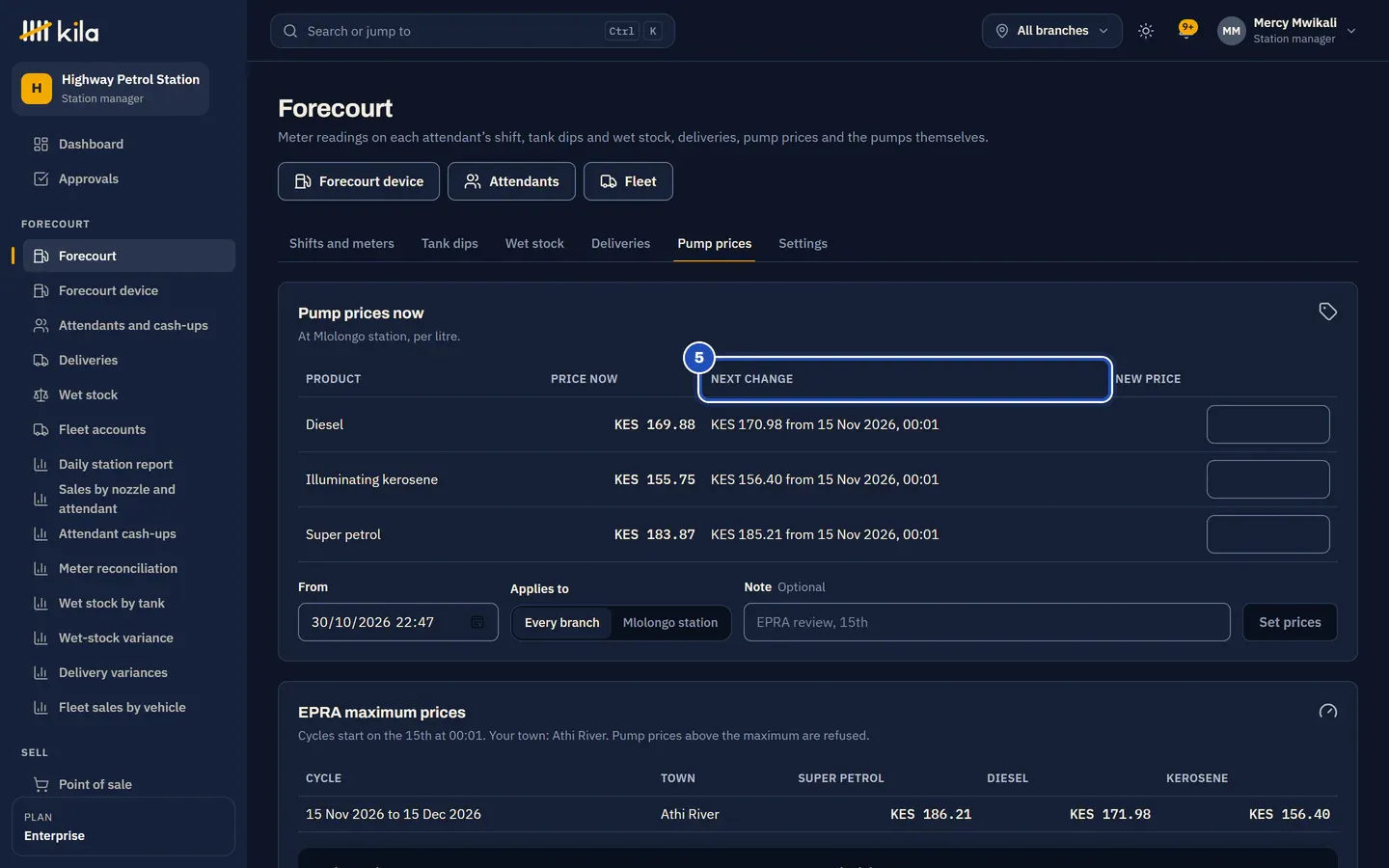
Task: Open the MM user avatar
Action: point(1231,31)
